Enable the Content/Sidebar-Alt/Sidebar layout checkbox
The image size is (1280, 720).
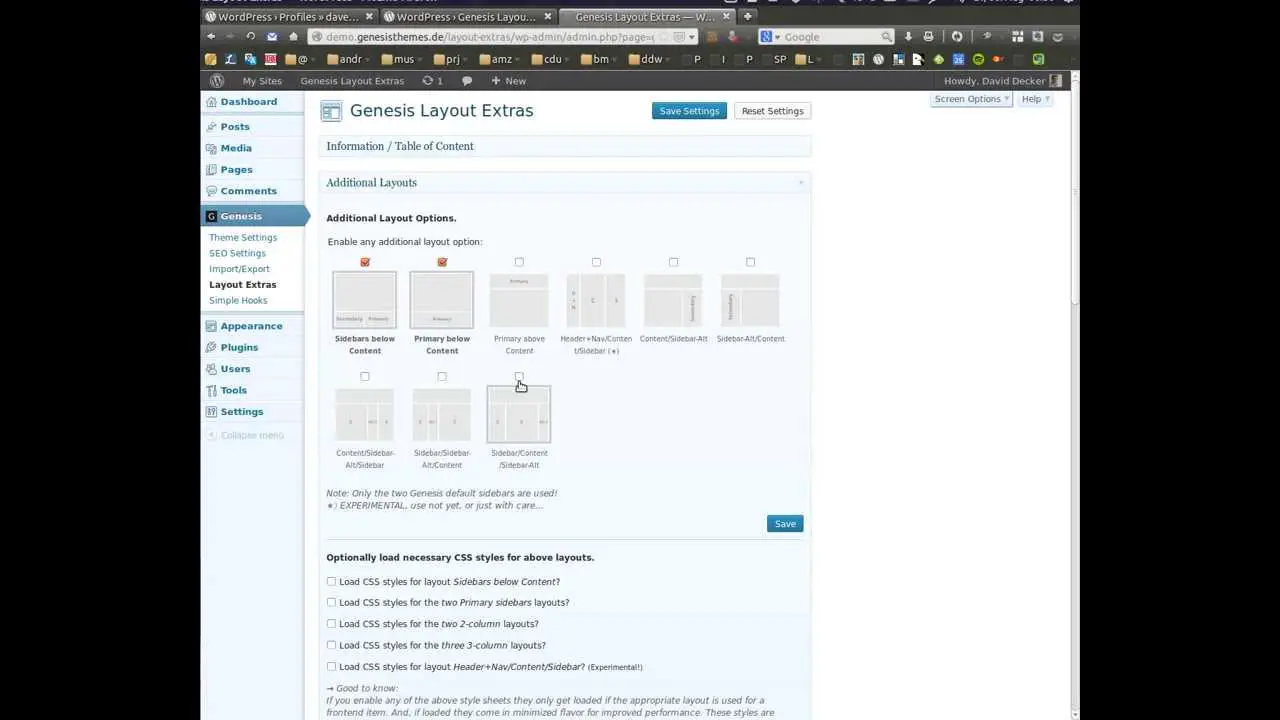[365, 376]
